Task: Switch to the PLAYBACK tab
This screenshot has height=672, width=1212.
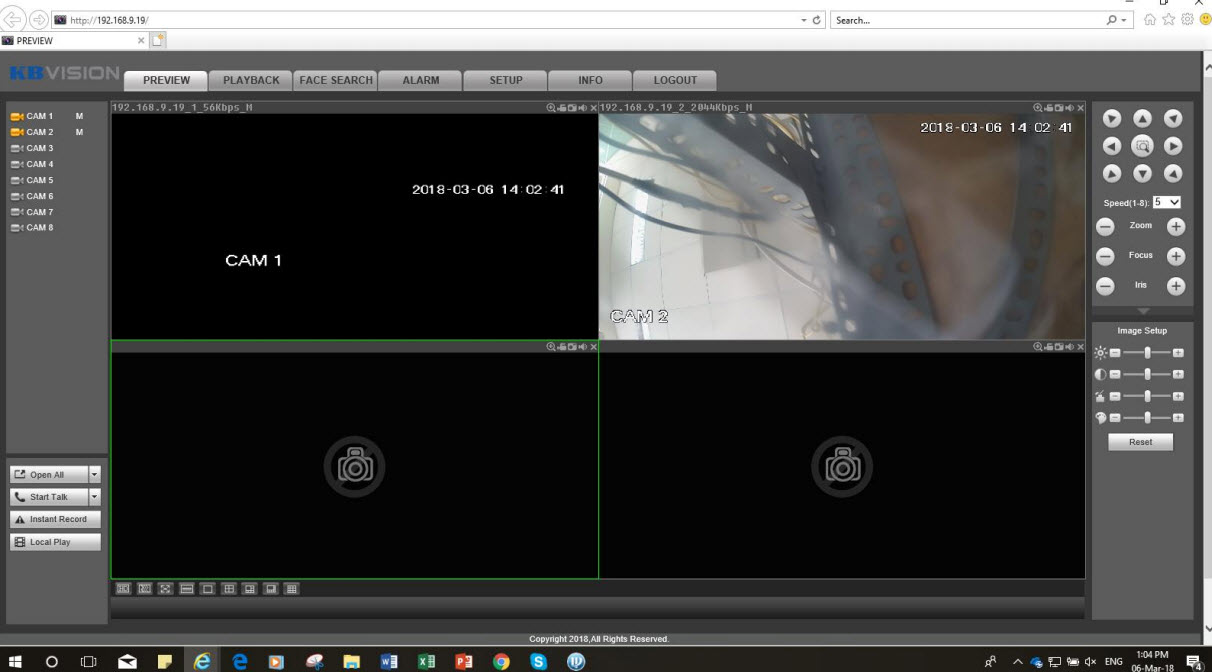Action: click(x=251, y=80)
